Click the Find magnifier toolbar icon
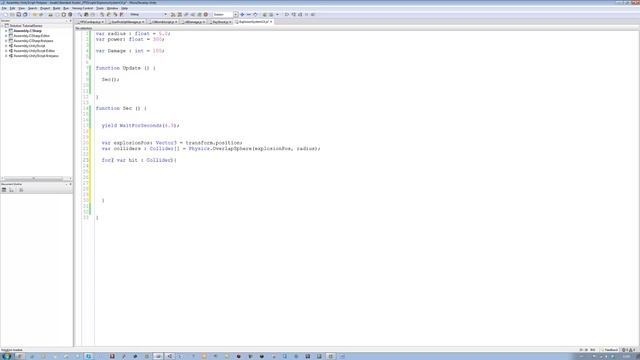This screenshot has width=640, height=360. coord(80,14)
